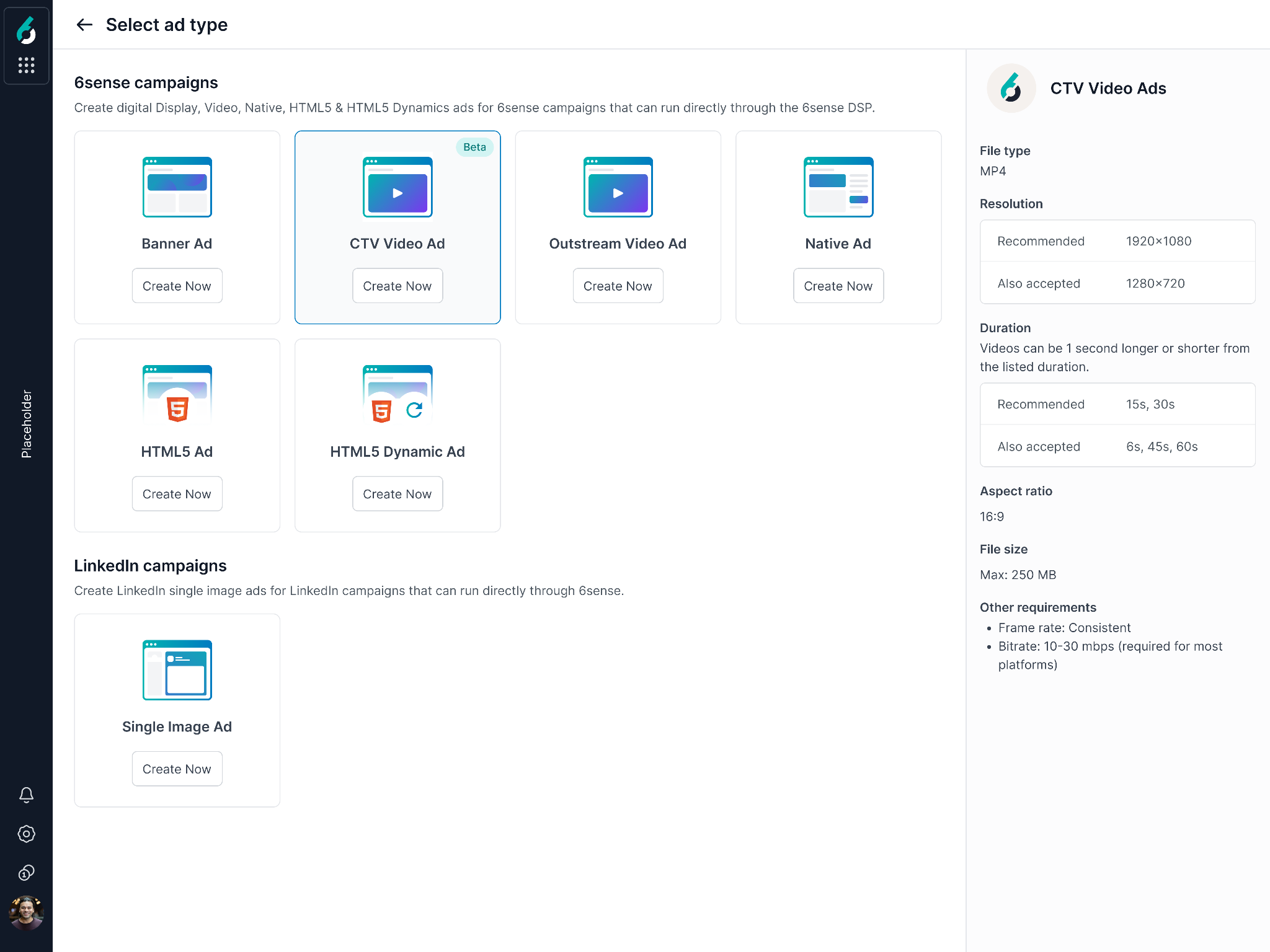Click the HTML5 Ad shield icon

(177, 409)
